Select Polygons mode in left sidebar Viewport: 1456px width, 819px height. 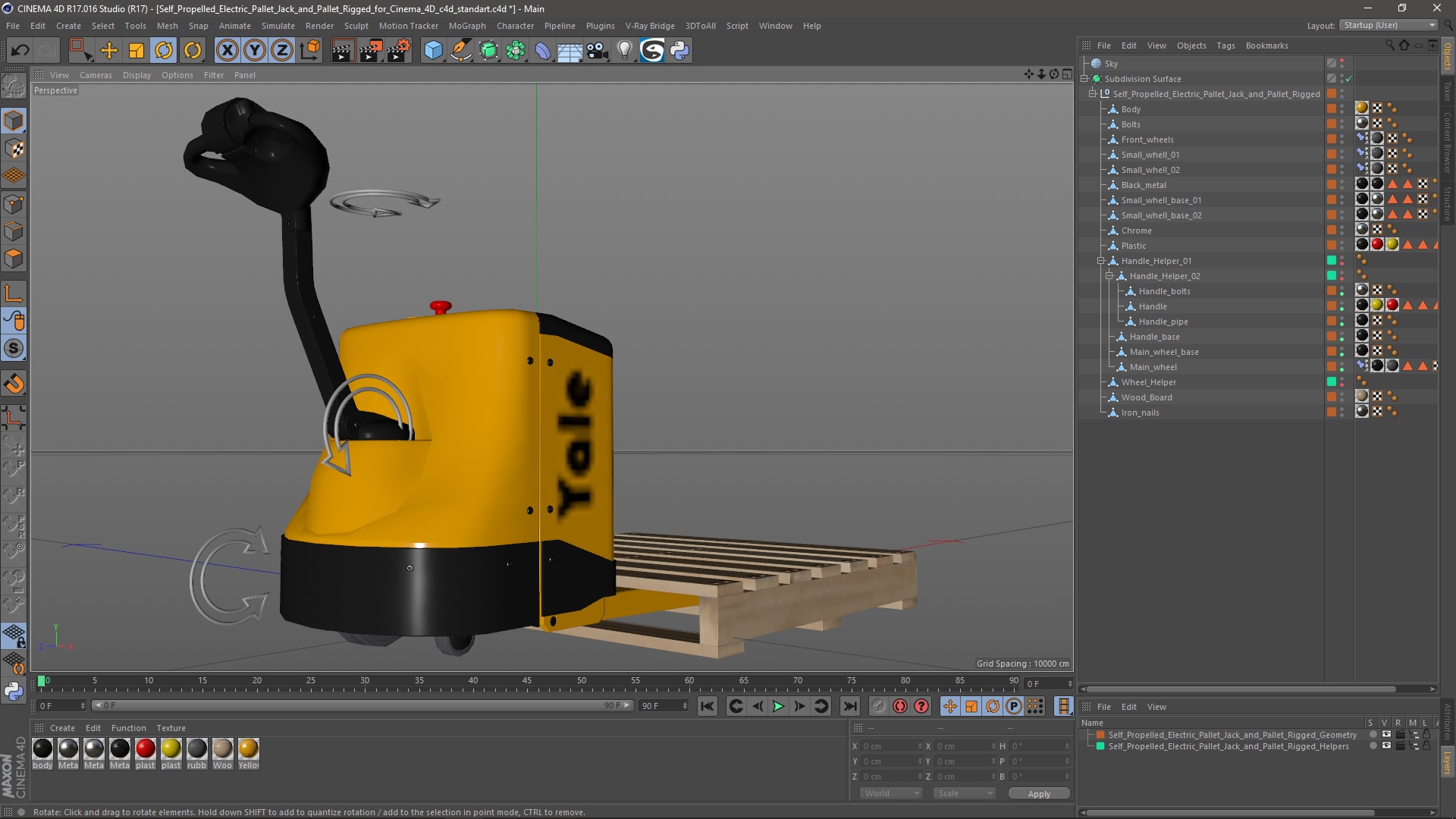(14, 259)
